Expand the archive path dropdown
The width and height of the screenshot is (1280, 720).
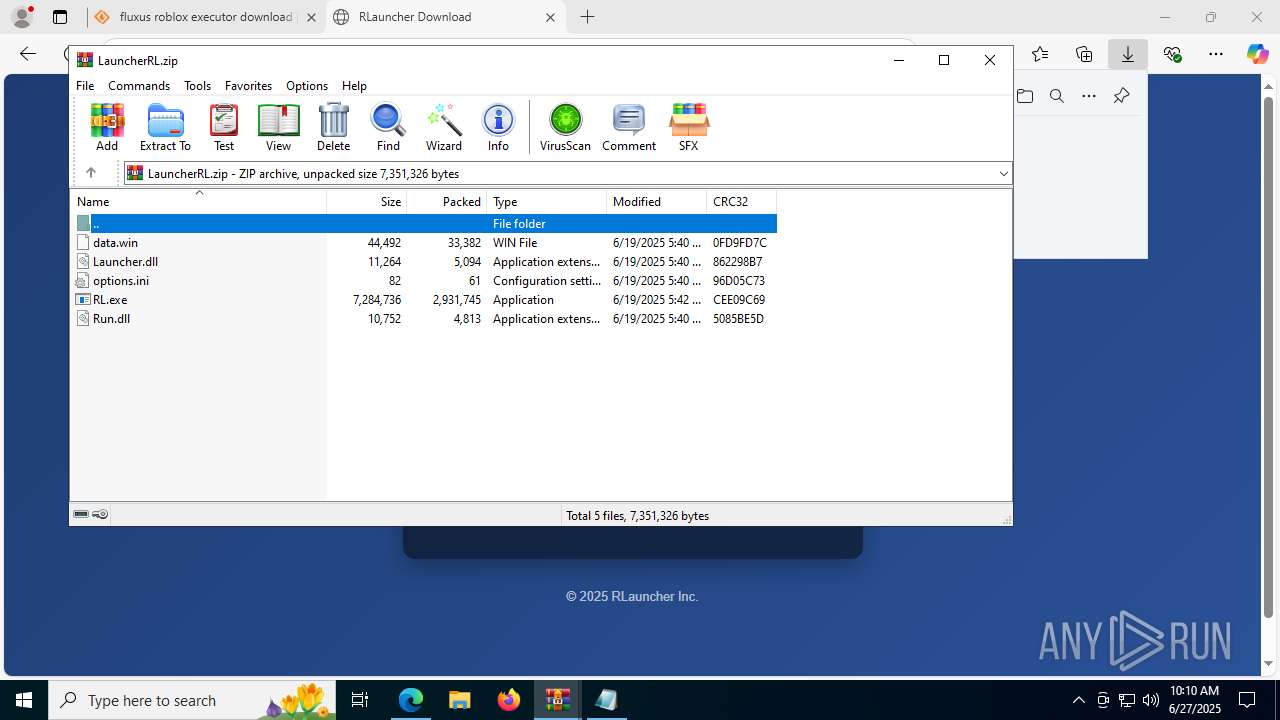(1003, 173)
